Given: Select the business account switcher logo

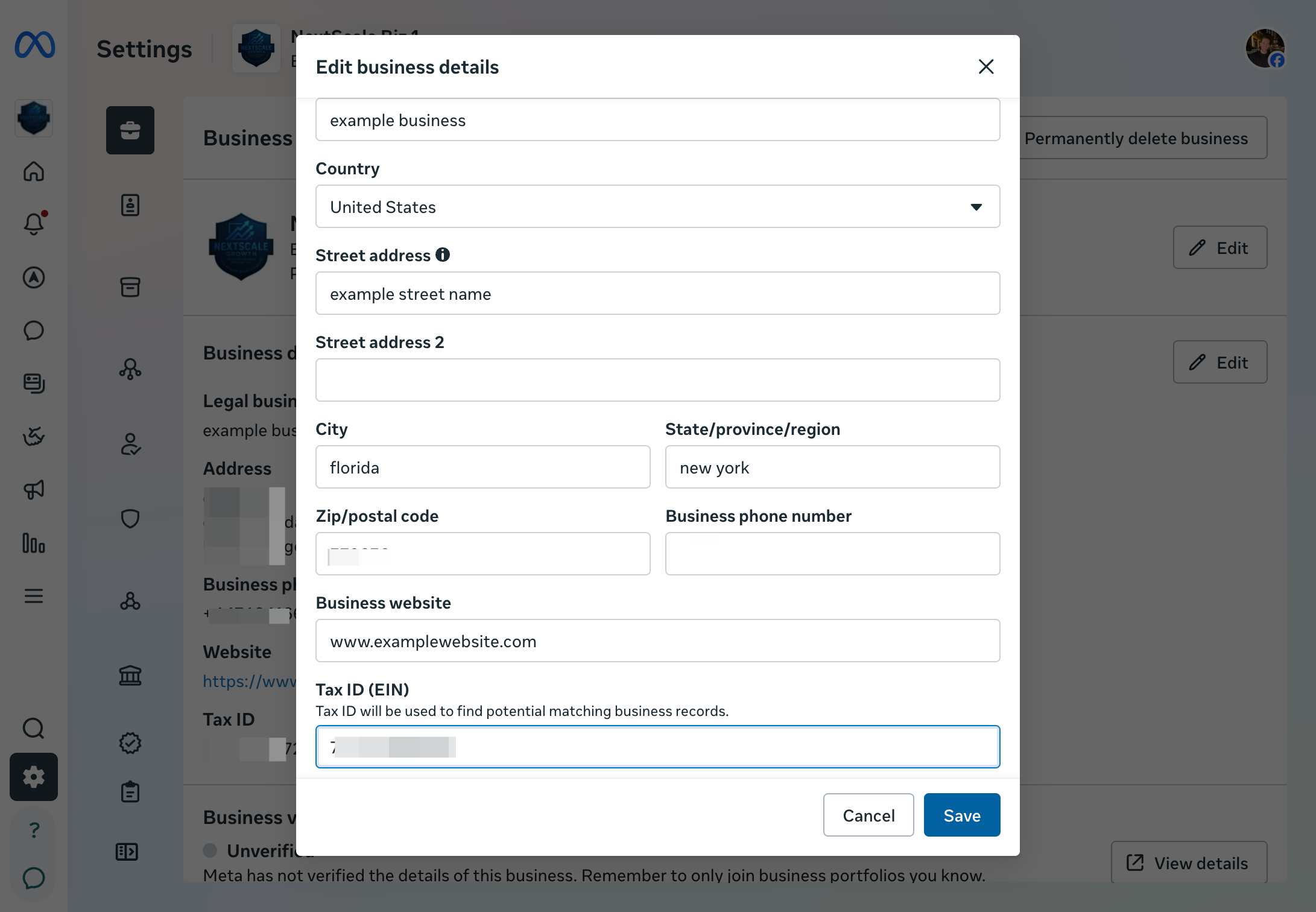Looking at the screenshot, I should 34,118.
